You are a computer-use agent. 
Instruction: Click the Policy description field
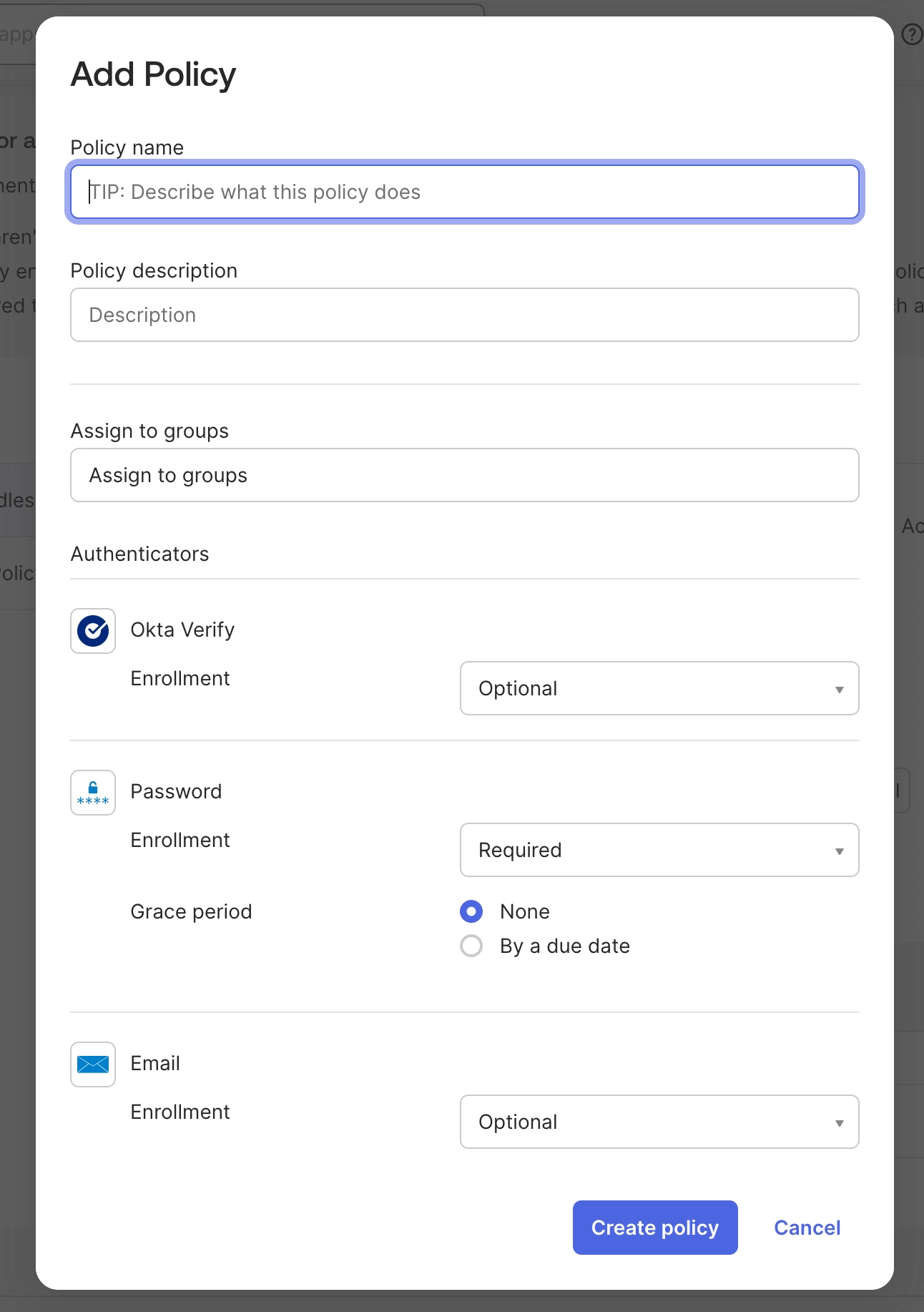[x=465, y=315]
